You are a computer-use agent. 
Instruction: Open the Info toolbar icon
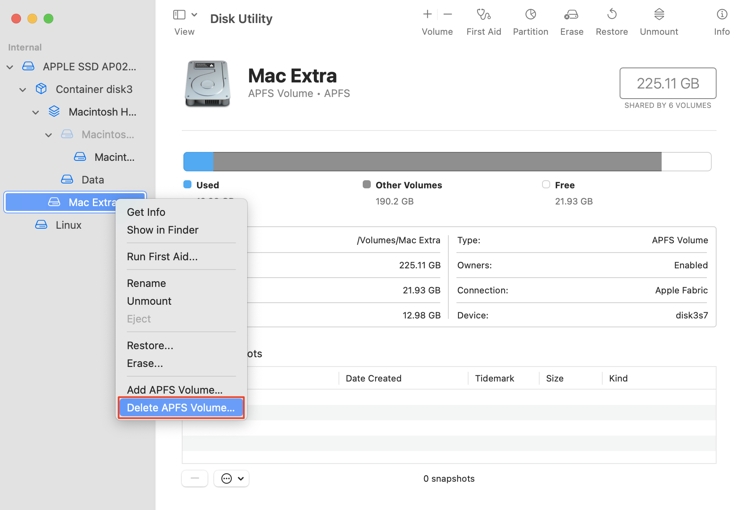pos(722,14)
